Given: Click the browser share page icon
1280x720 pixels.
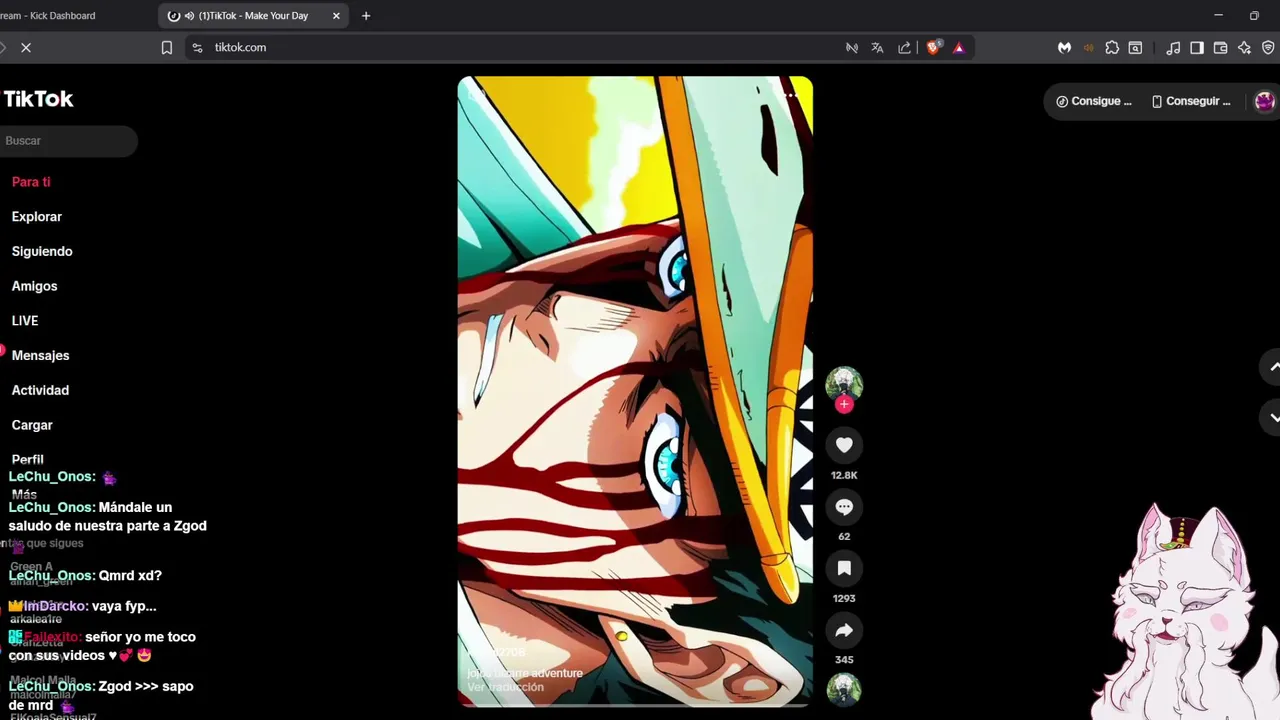Looking at the screenshot, I should (x=905, y=47).
